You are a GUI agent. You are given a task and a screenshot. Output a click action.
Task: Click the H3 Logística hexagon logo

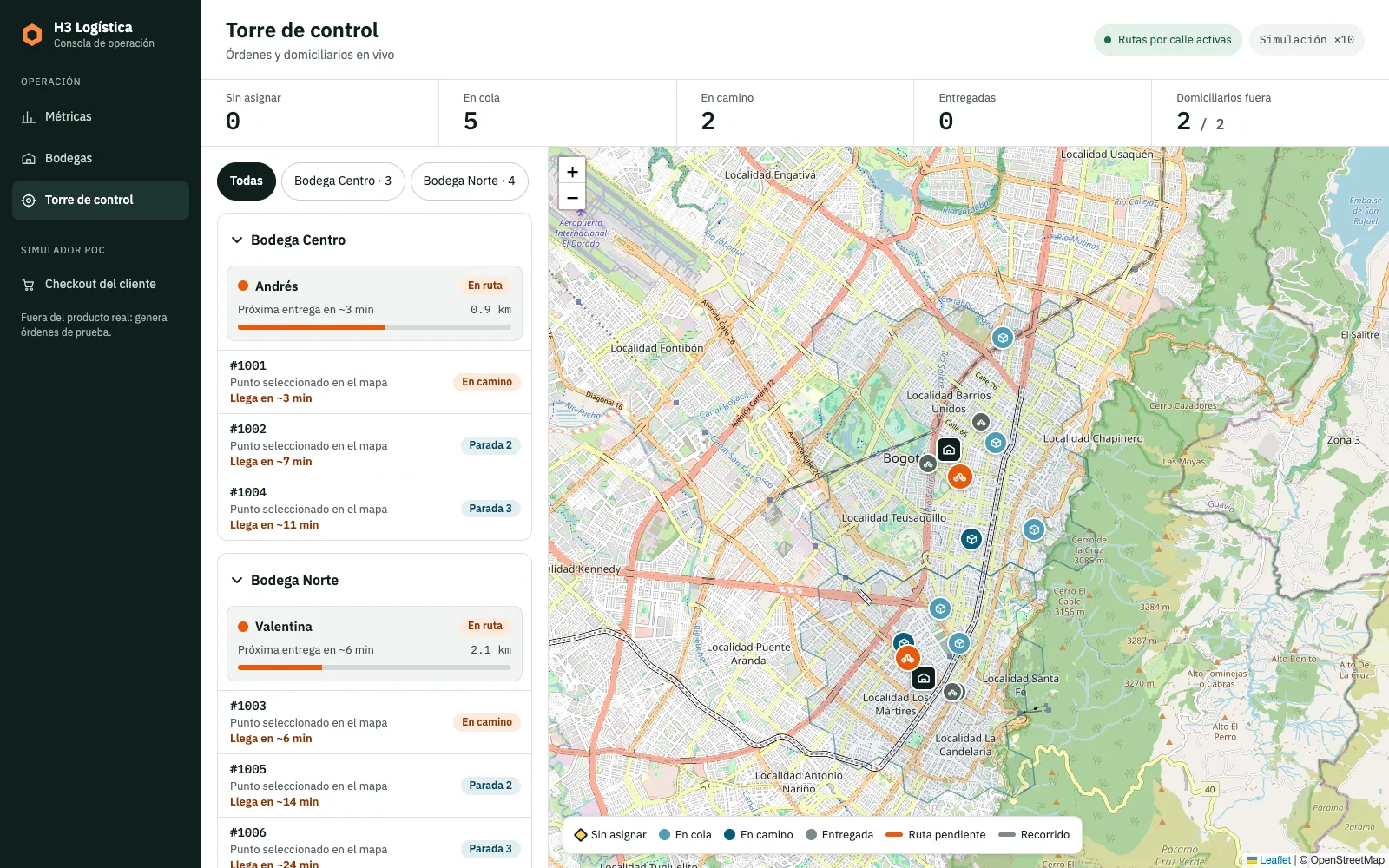[x=32, y=35]
